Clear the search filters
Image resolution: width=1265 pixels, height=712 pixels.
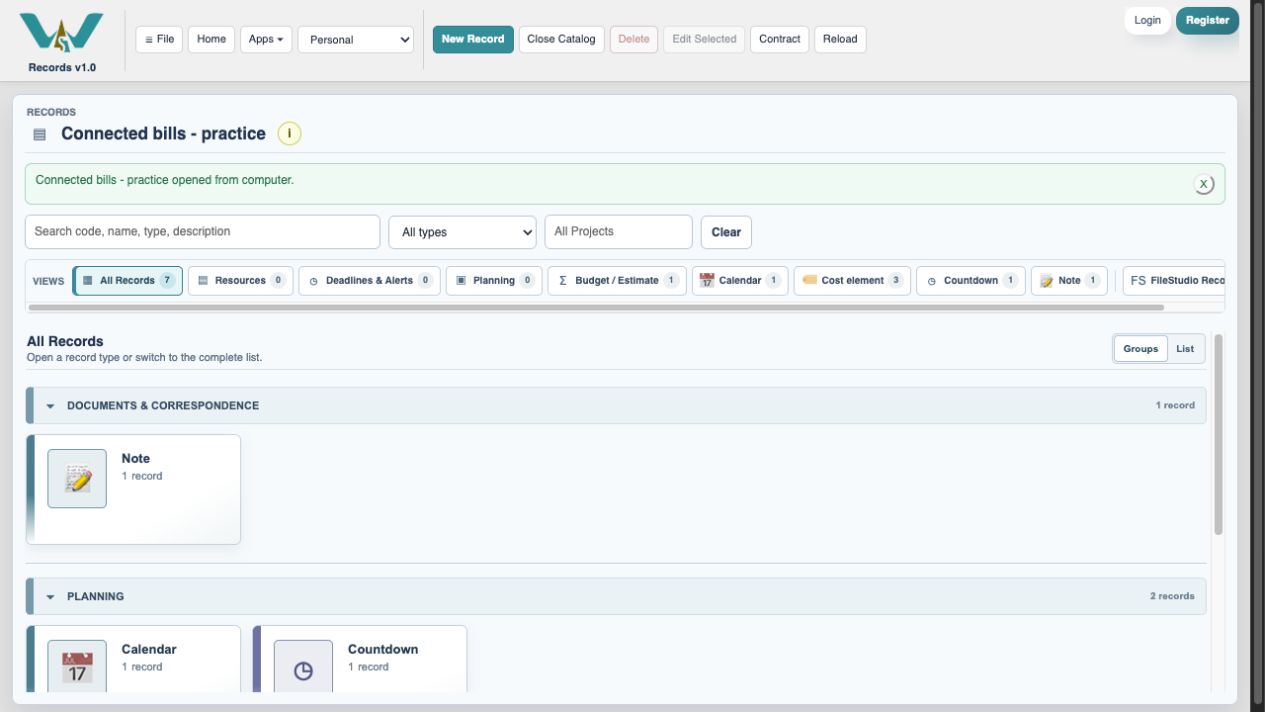pyautogui.click(x=726, y=232)
